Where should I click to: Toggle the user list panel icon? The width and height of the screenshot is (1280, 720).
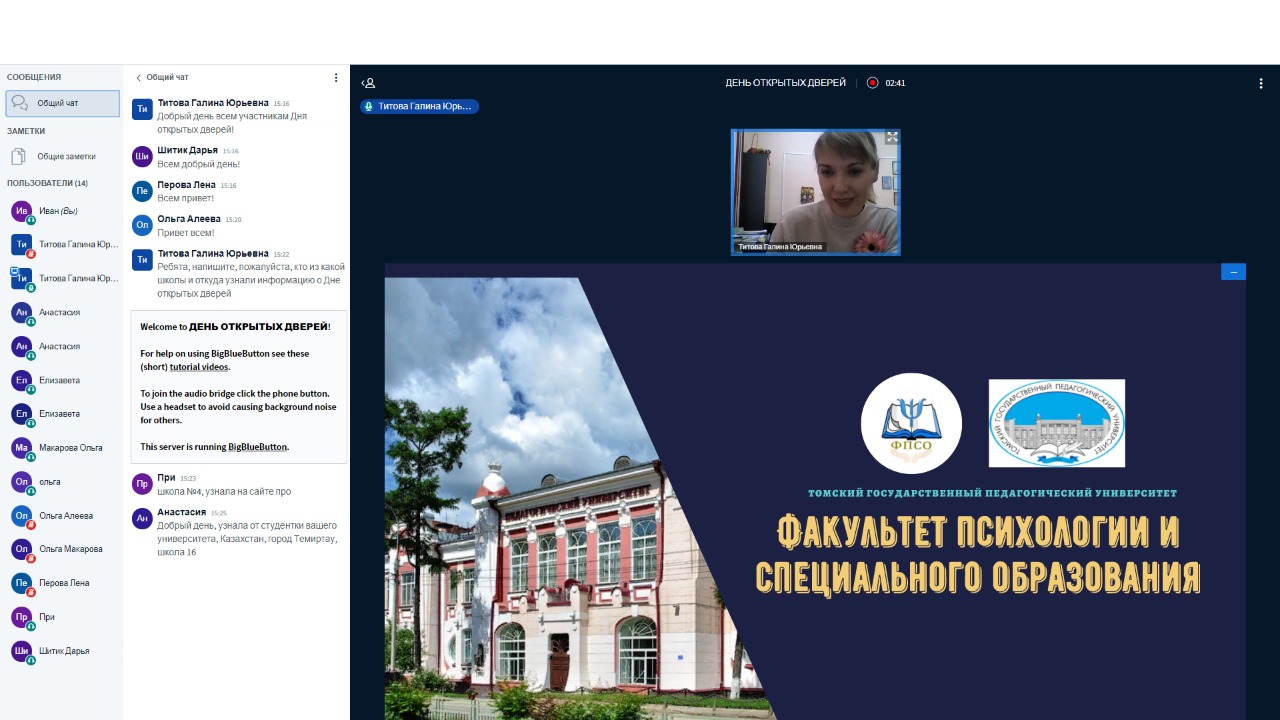(368, 83)
